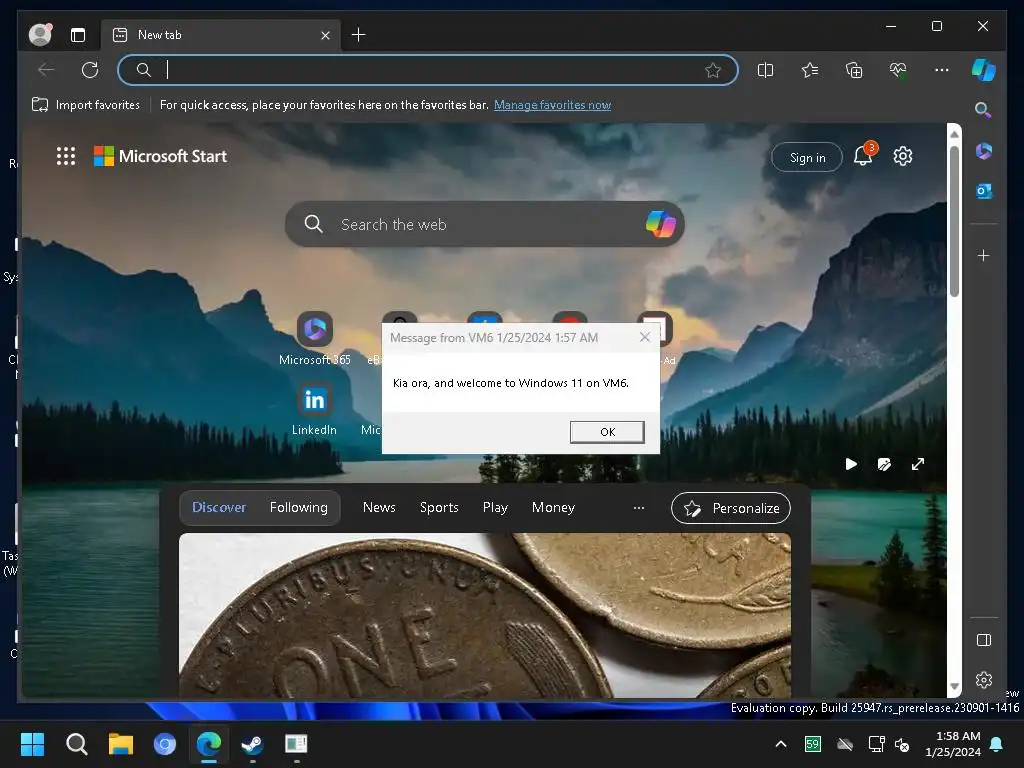1024x768 pixels.
Task: Open split screen view
Action: click(x=765, y=70)
